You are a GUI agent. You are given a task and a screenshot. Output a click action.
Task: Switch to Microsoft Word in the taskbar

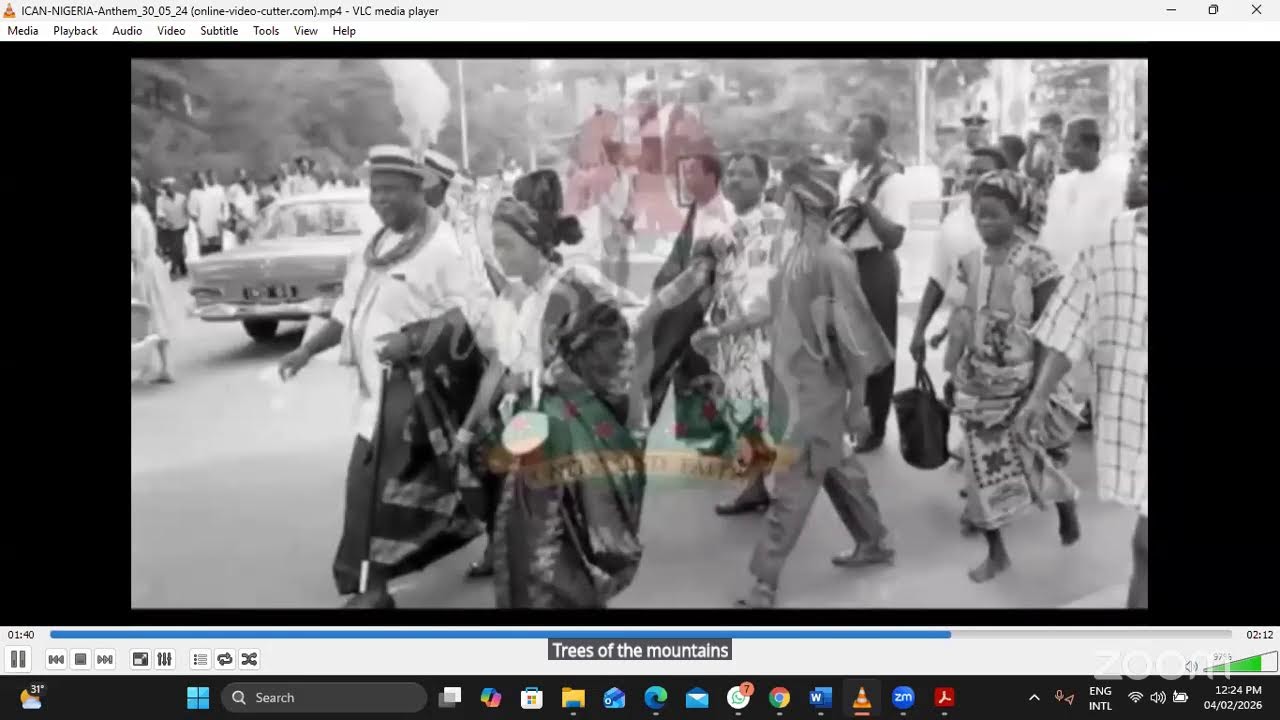point(820,698)
